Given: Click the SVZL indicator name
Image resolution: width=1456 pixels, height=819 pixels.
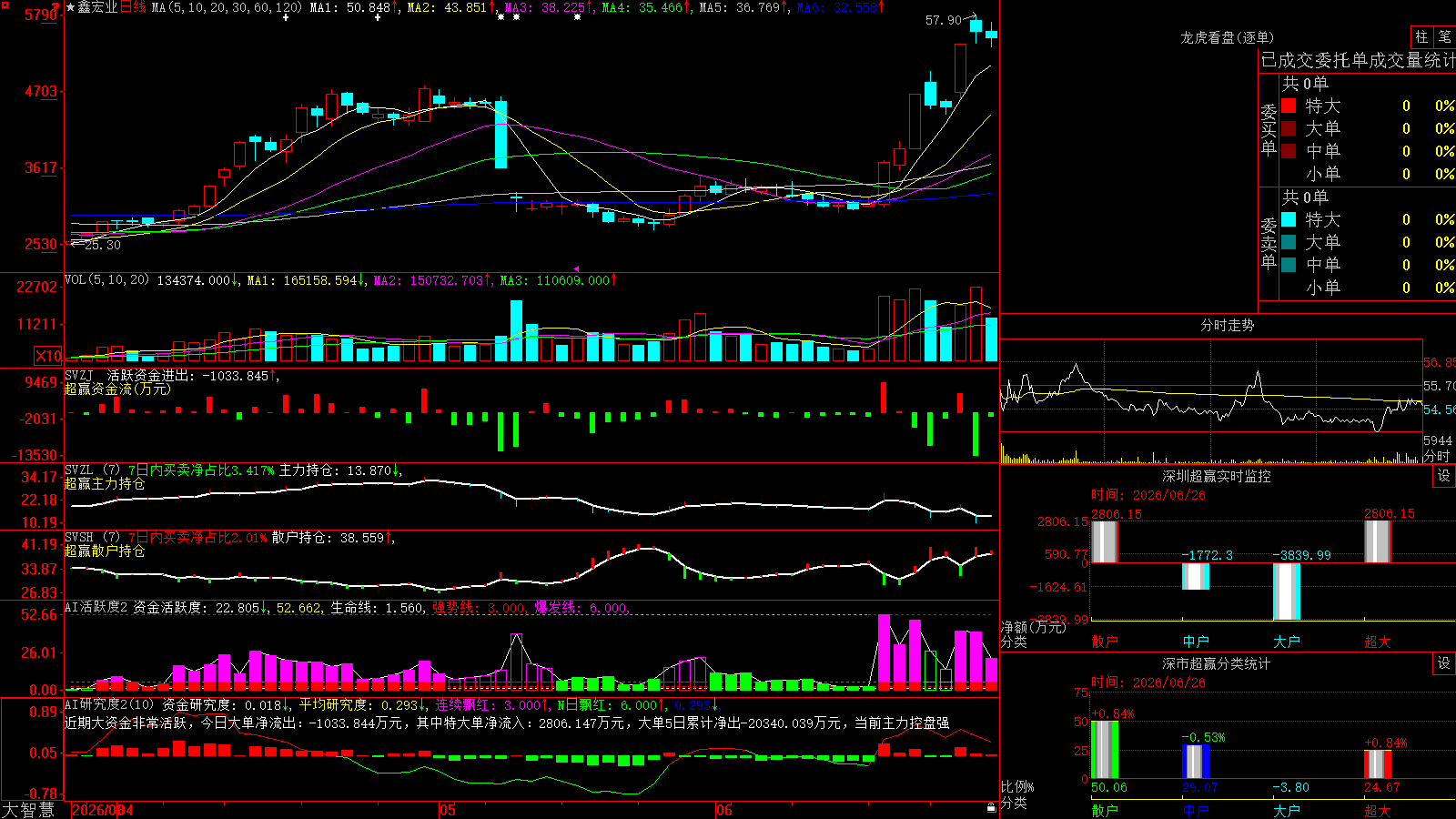Looking at the screenshot, I should [79, 470].
